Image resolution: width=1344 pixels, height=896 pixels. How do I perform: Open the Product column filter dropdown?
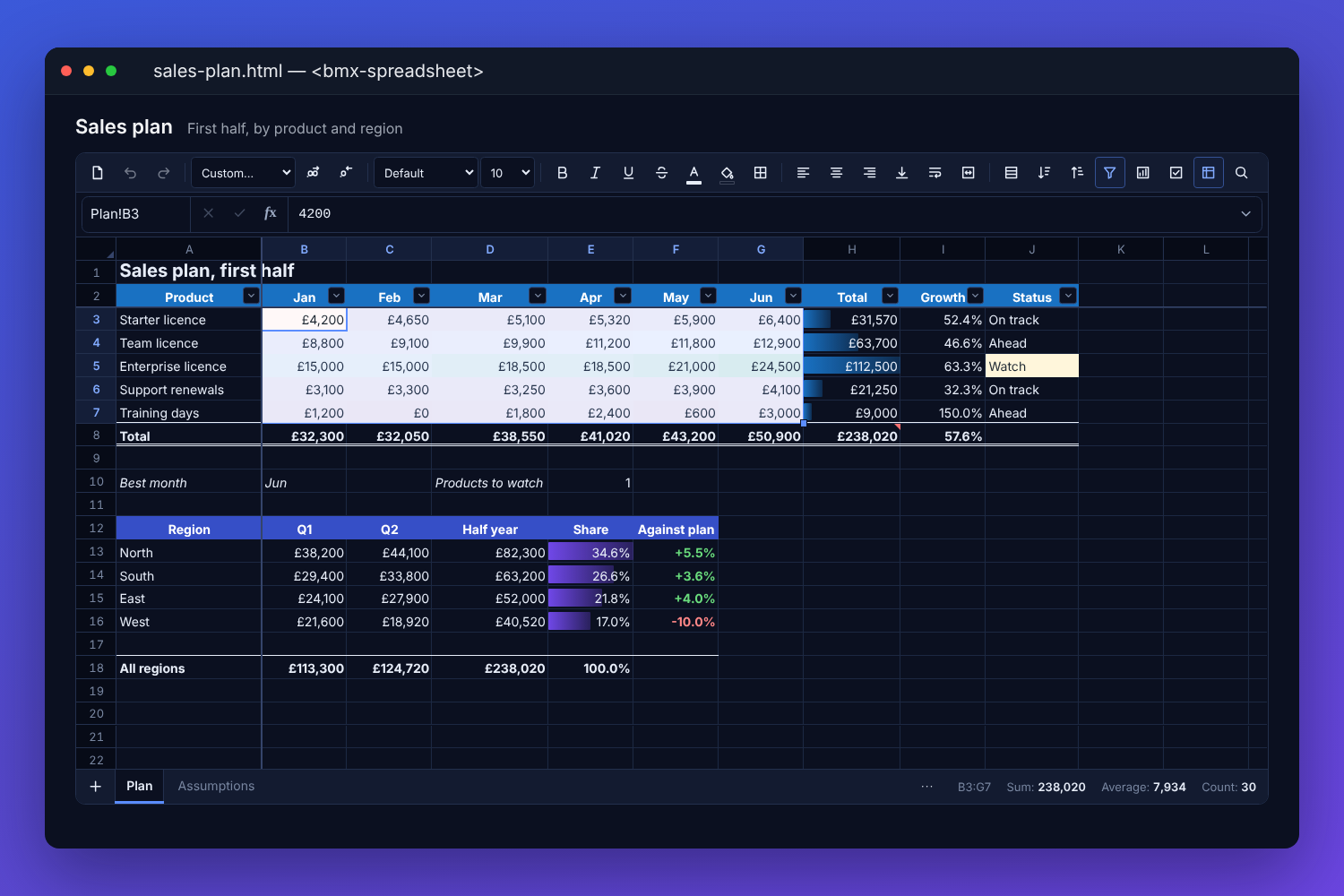(251, 296)
